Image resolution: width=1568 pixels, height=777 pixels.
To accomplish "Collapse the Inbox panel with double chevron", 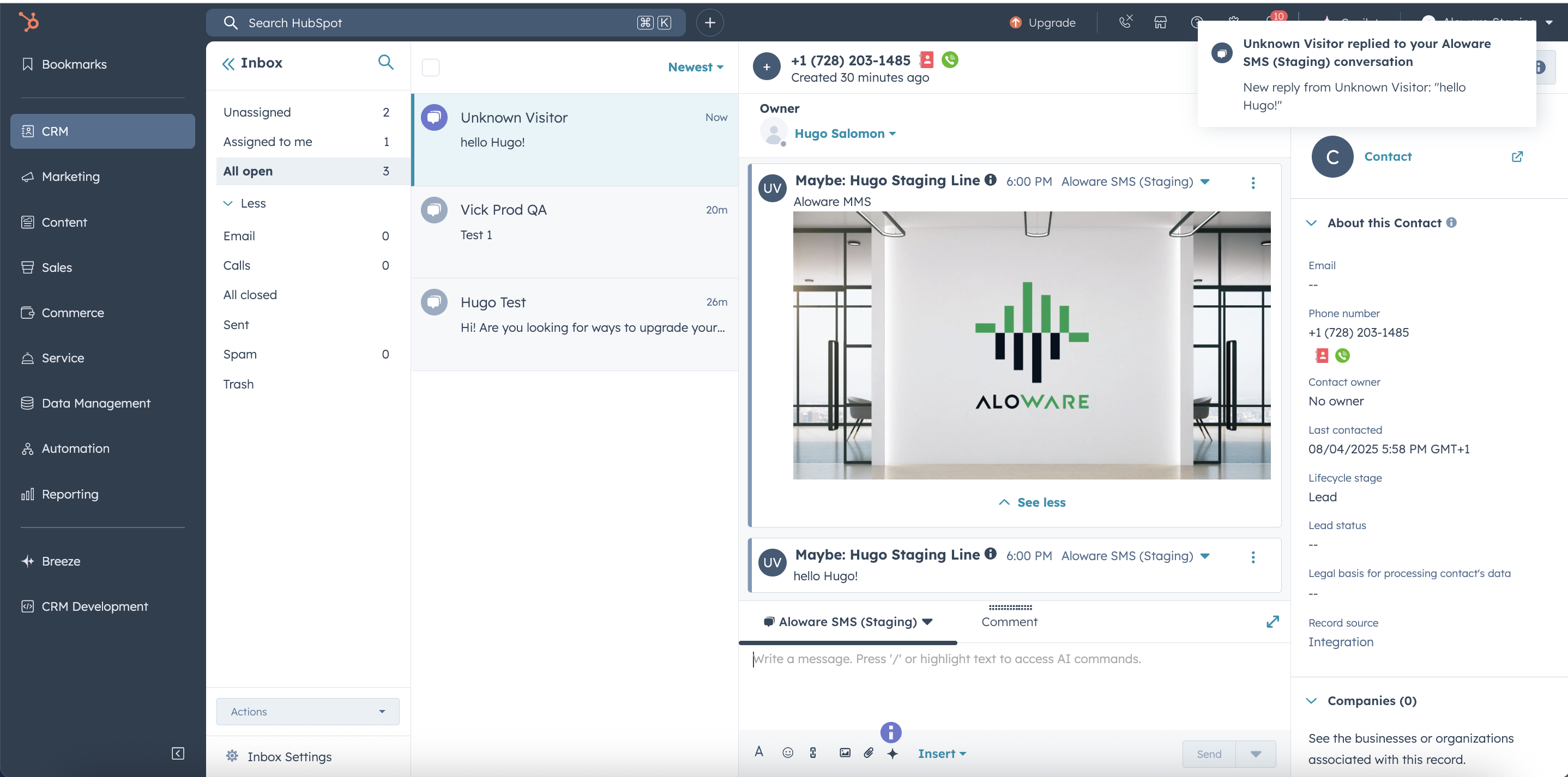I will (228, 63).
